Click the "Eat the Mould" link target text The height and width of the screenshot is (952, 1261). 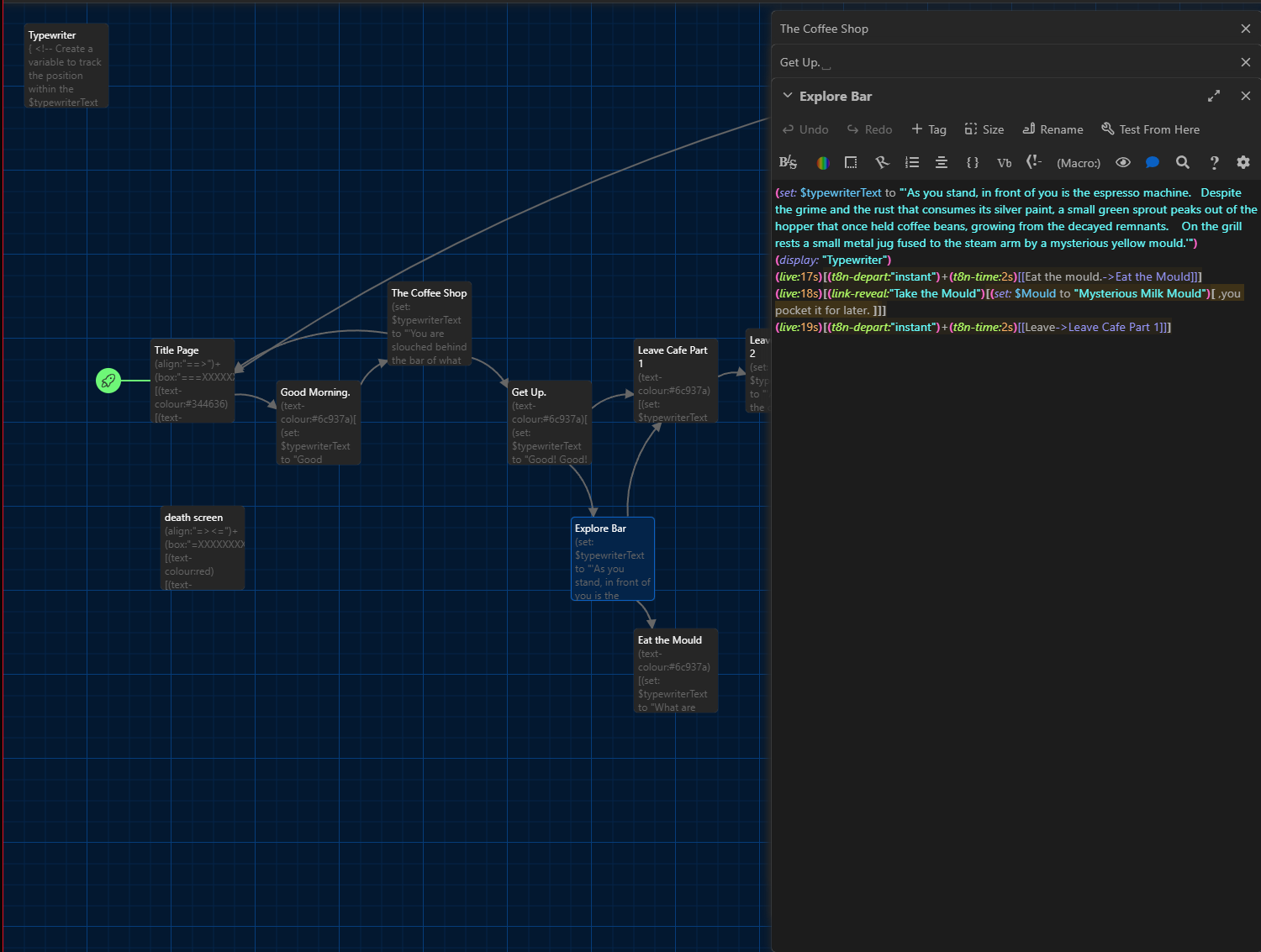point(1153,276)
